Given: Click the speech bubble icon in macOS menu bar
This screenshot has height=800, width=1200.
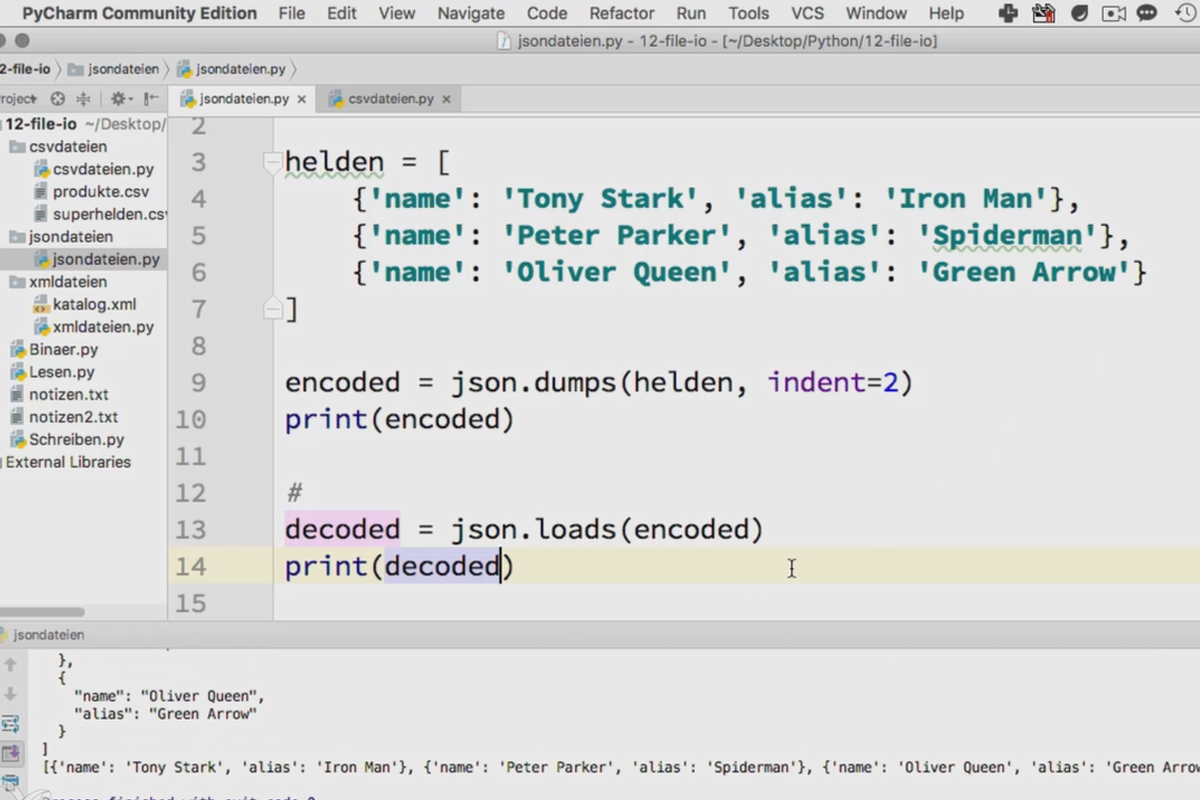Looking at the screenshot, I should (1147, 13).
